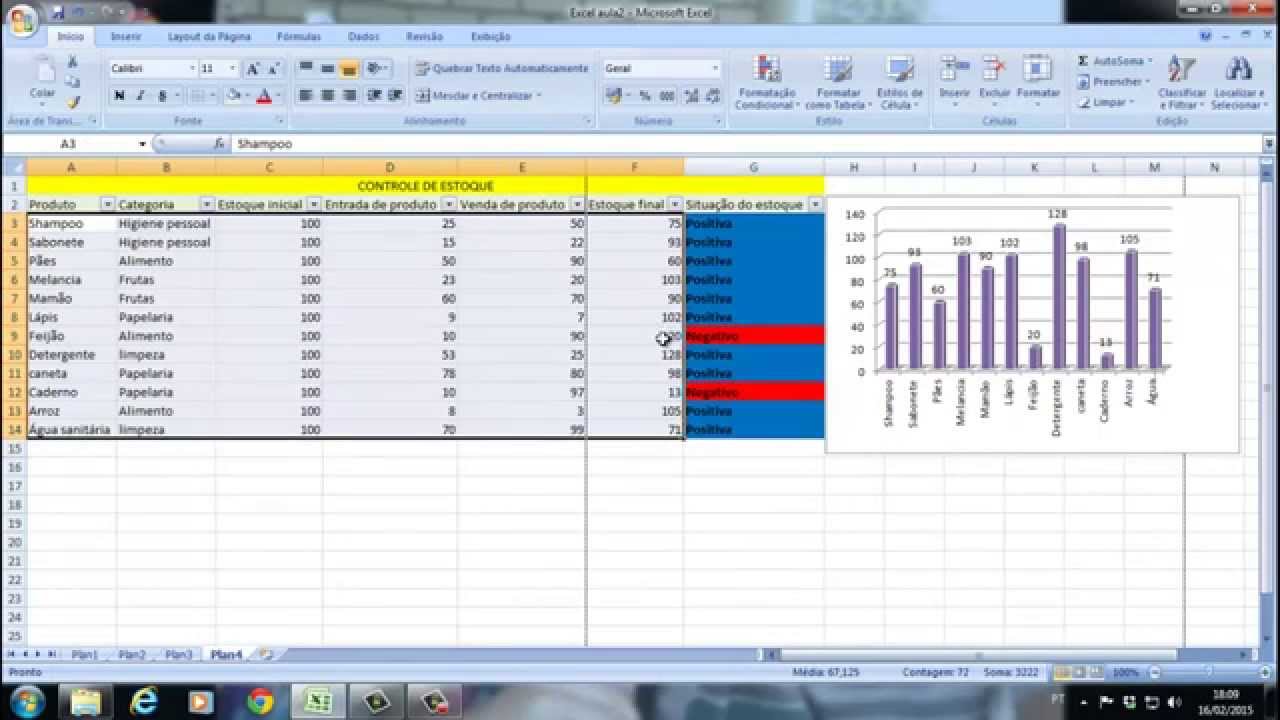Viewport: 1280px width, 720px height.
Task: Open the Entrada de produto filter dropdown
Action: click(x=448, y=204)
